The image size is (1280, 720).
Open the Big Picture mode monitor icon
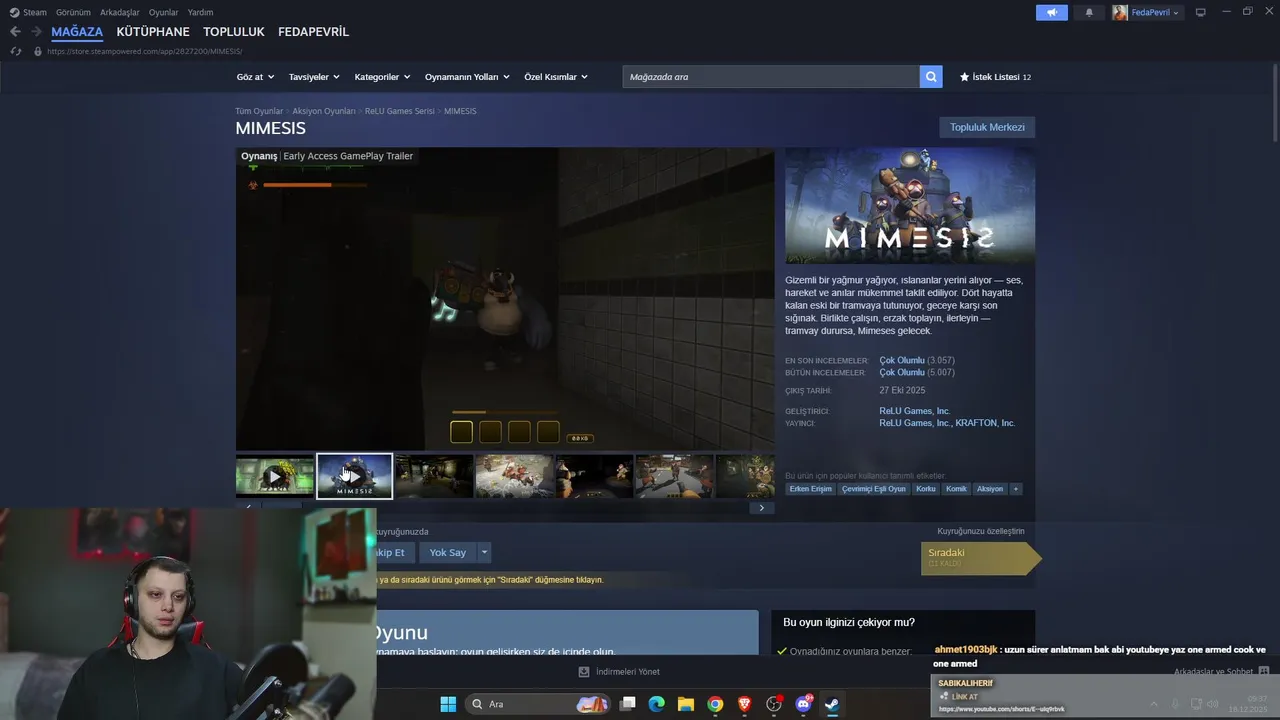pos(1200,12)
